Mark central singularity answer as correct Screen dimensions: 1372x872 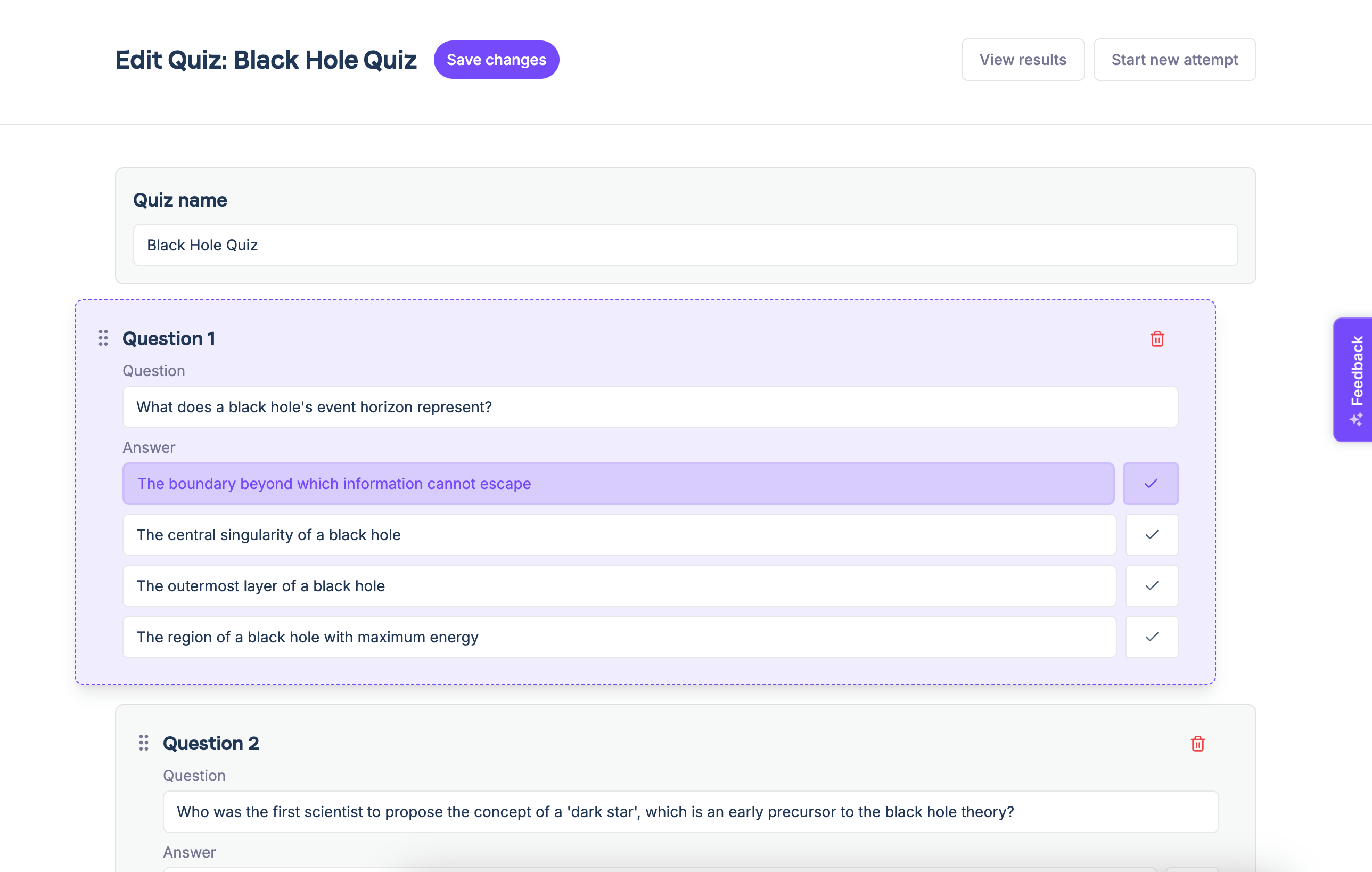point(1152,535)
